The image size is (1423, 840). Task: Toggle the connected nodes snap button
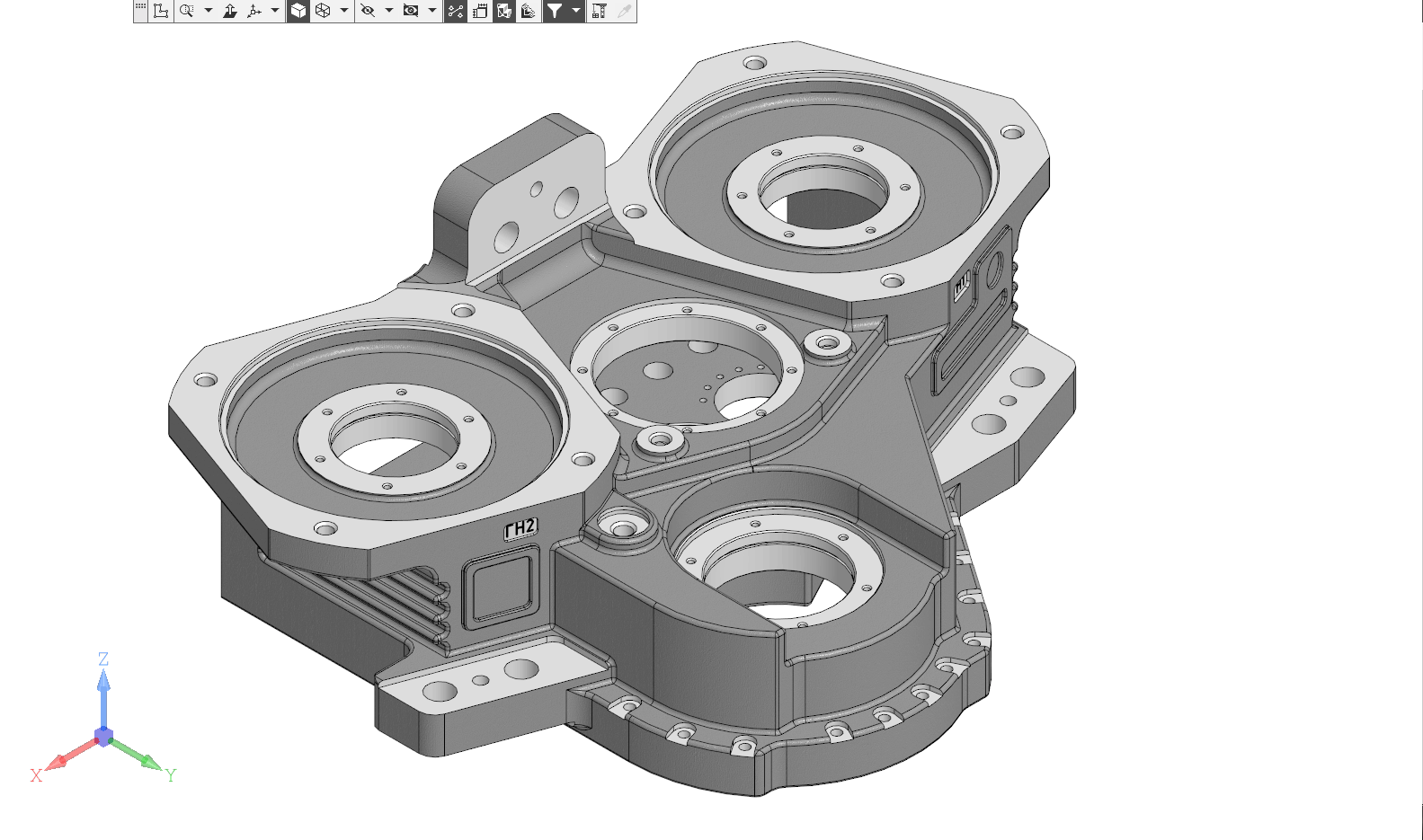pyautogui.click(x=456, y=11)
